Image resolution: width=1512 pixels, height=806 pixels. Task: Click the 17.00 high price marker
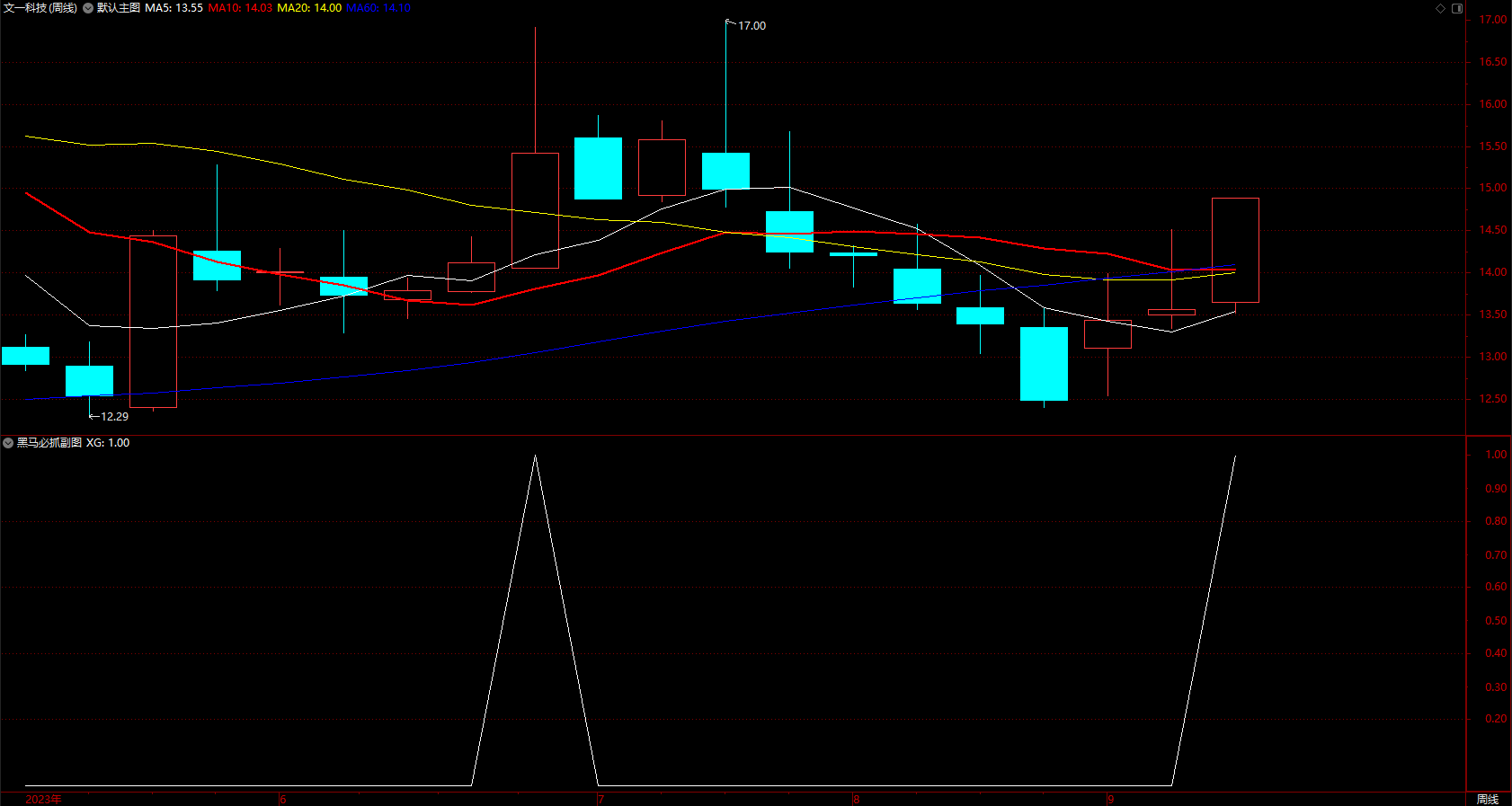tap(752, 26)
